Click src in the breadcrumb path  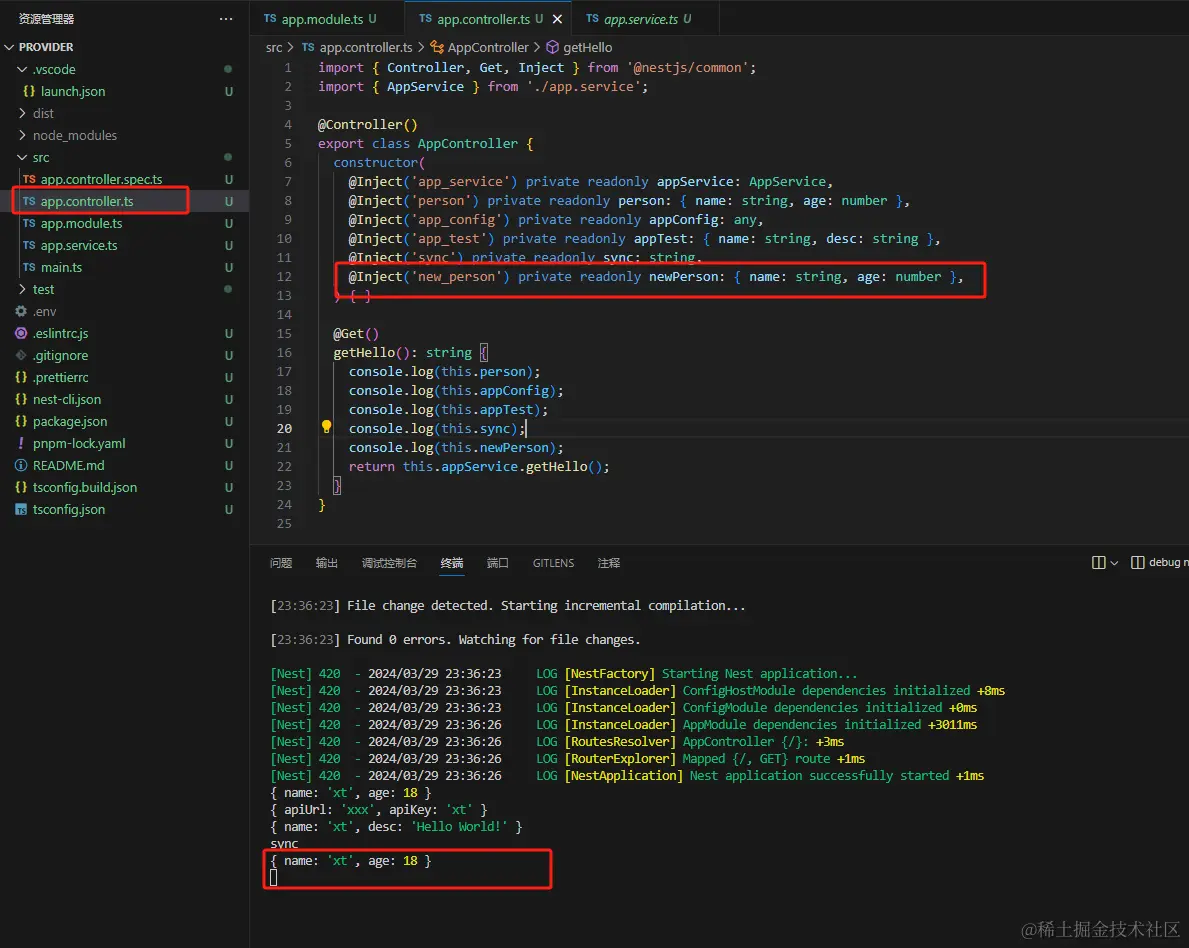[274, 47]
